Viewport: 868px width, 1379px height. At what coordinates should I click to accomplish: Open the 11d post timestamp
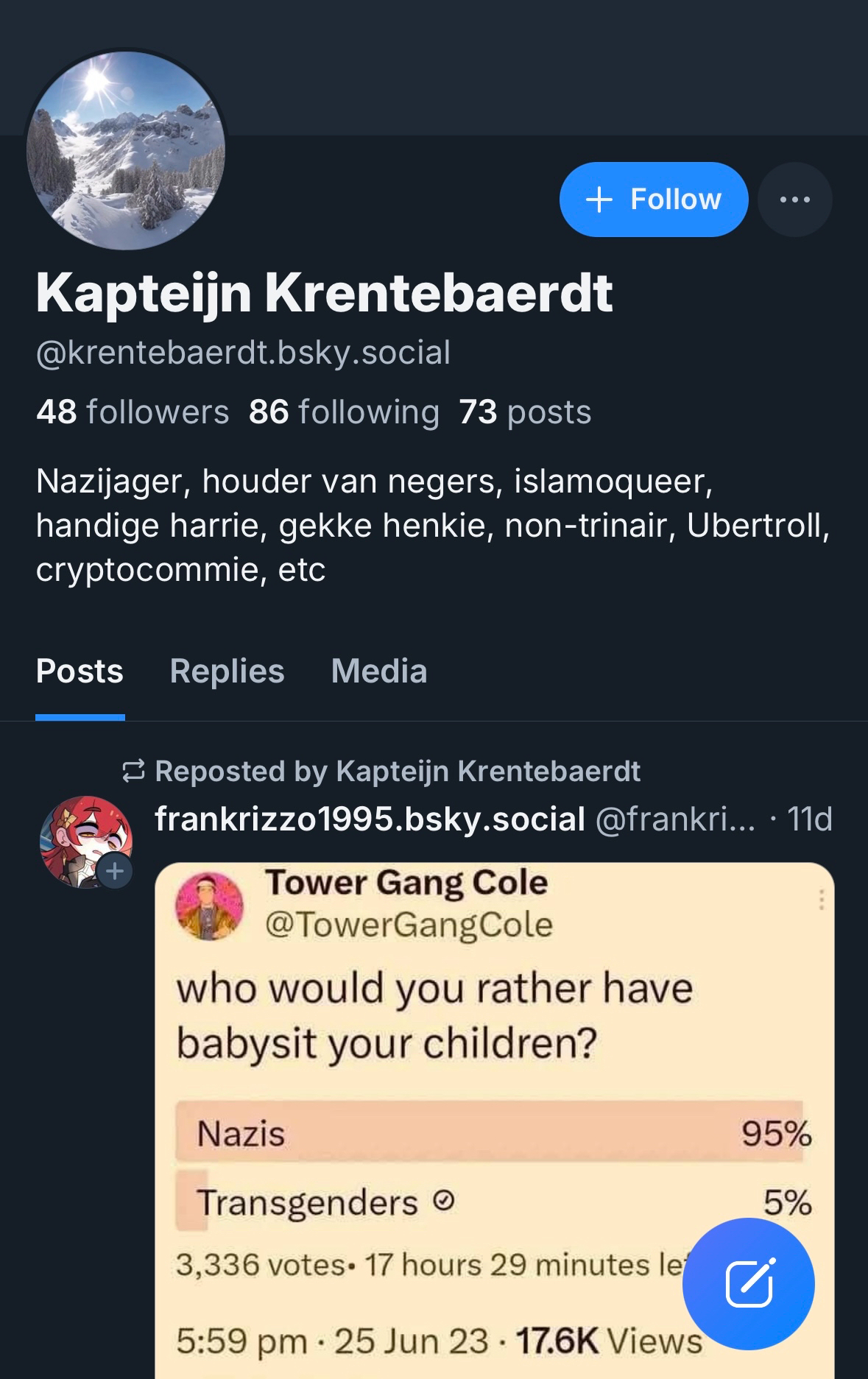(x=809, y=819)
